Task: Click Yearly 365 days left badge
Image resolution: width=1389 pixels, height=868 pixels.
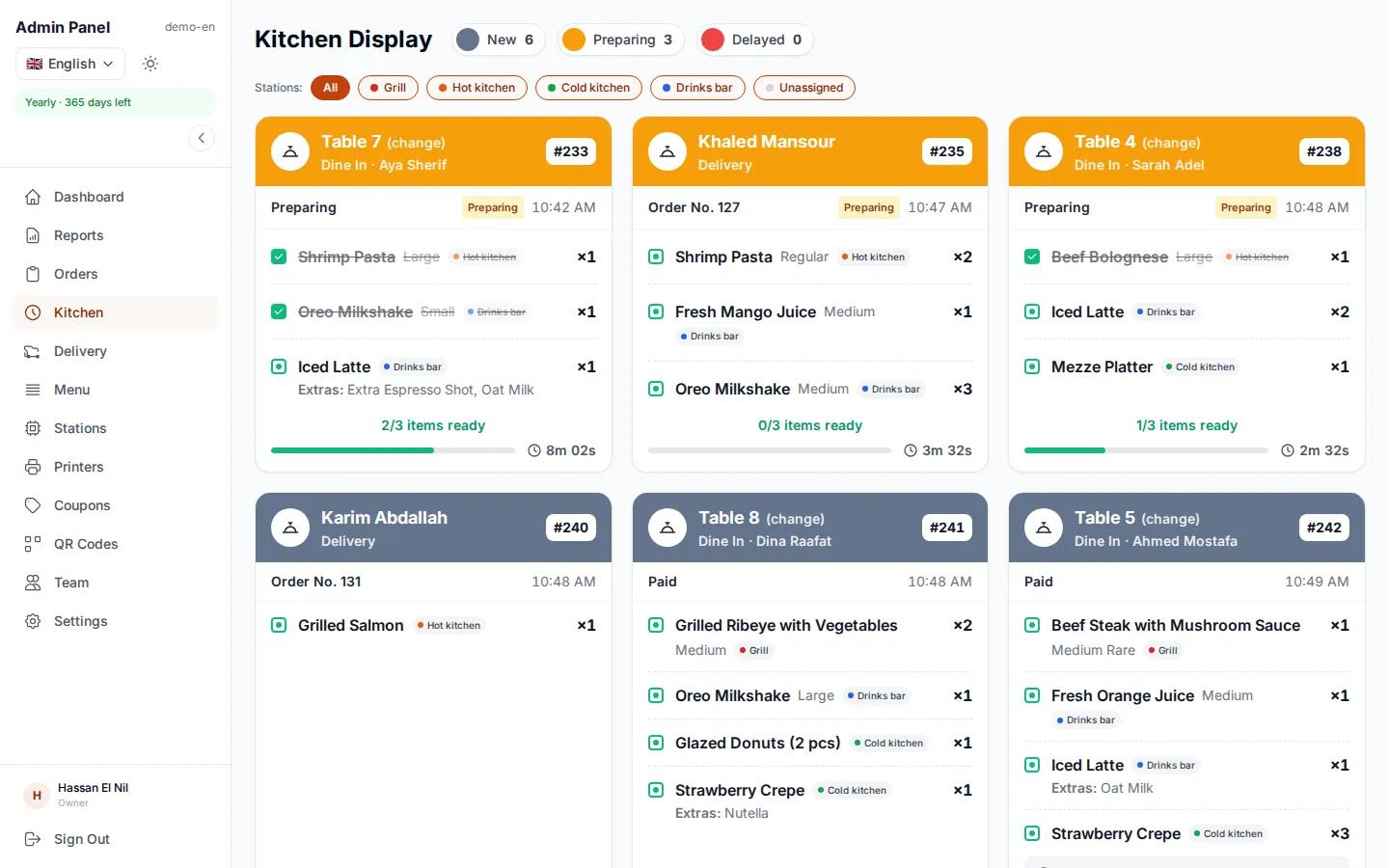Action: click(x=116, y=102)
